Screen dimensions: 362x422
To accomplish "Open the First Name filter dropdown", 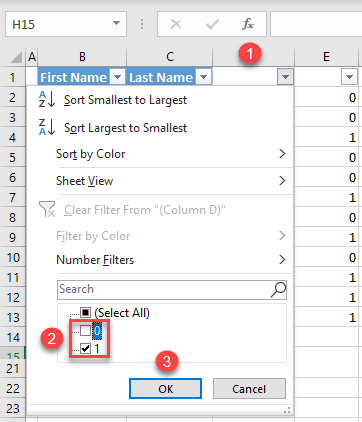I will [117, 77].
